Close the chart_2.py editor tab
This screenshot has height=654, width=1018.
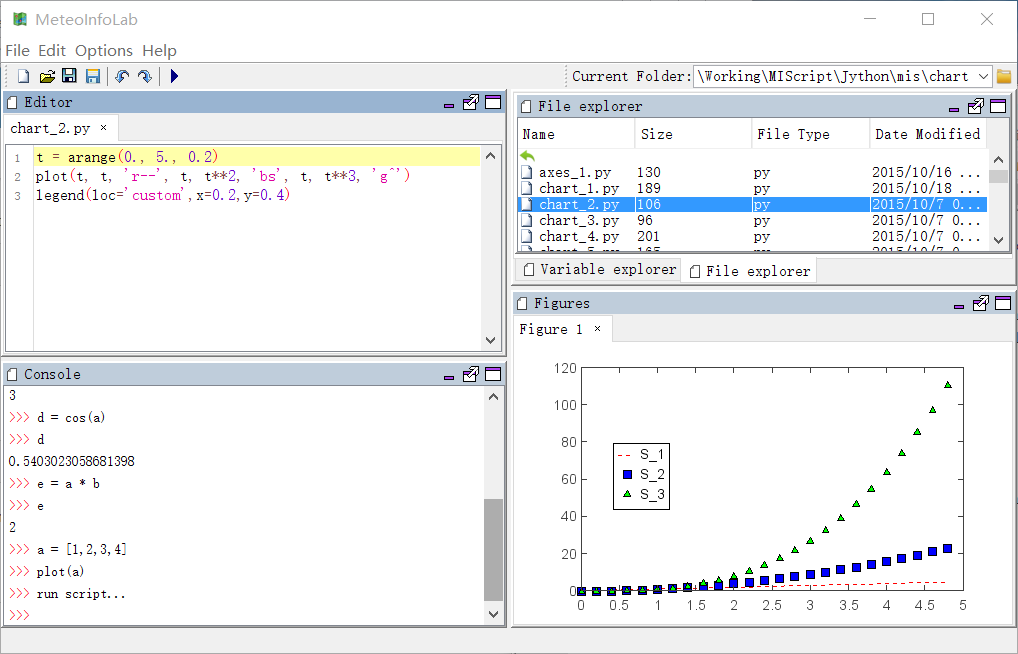click(x=103, y=128)
